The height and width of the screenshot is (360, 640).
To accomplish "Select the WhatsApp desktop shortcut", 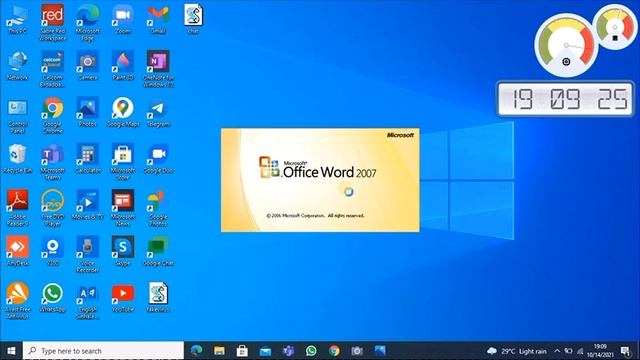I will tap(53, 298).
